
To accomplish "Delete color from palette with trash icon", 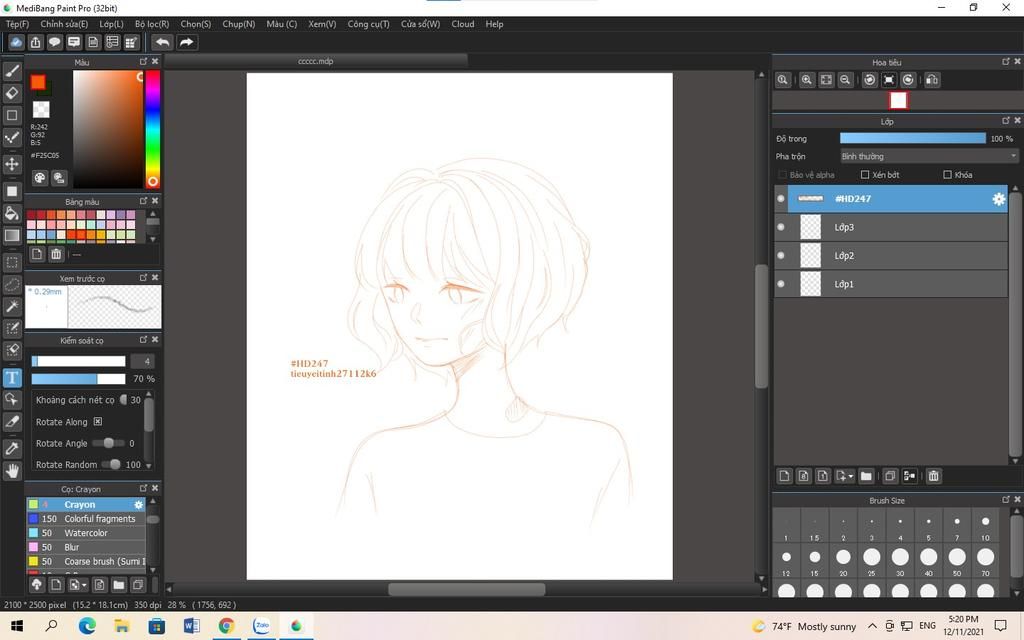I will coord(56,254).
